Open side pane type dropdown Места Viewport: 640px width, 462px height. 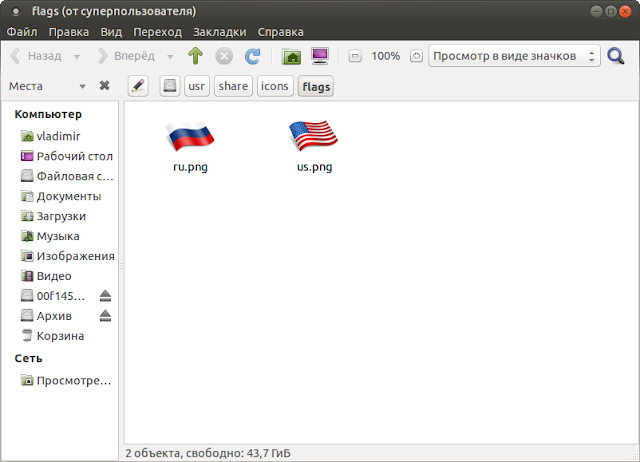coord(47,86)
